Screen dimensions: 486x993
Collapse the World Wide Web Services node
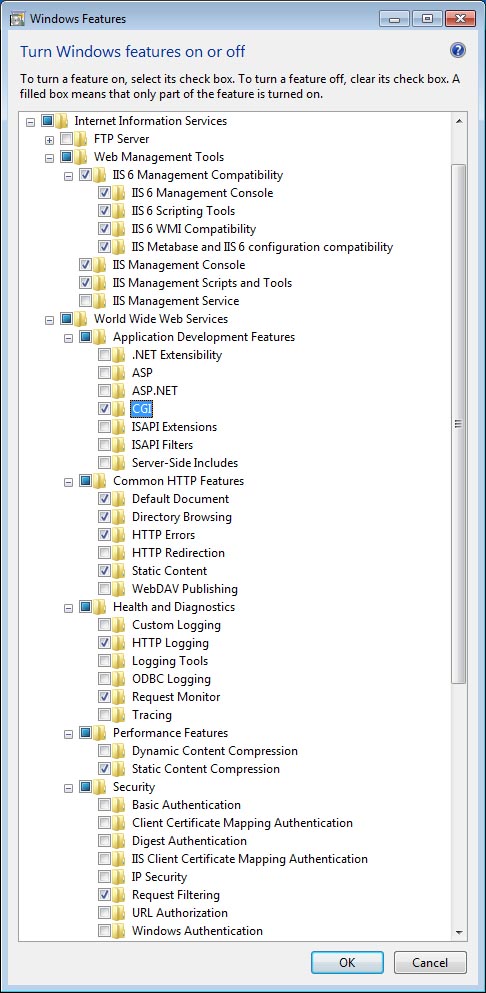coord(49,319)
